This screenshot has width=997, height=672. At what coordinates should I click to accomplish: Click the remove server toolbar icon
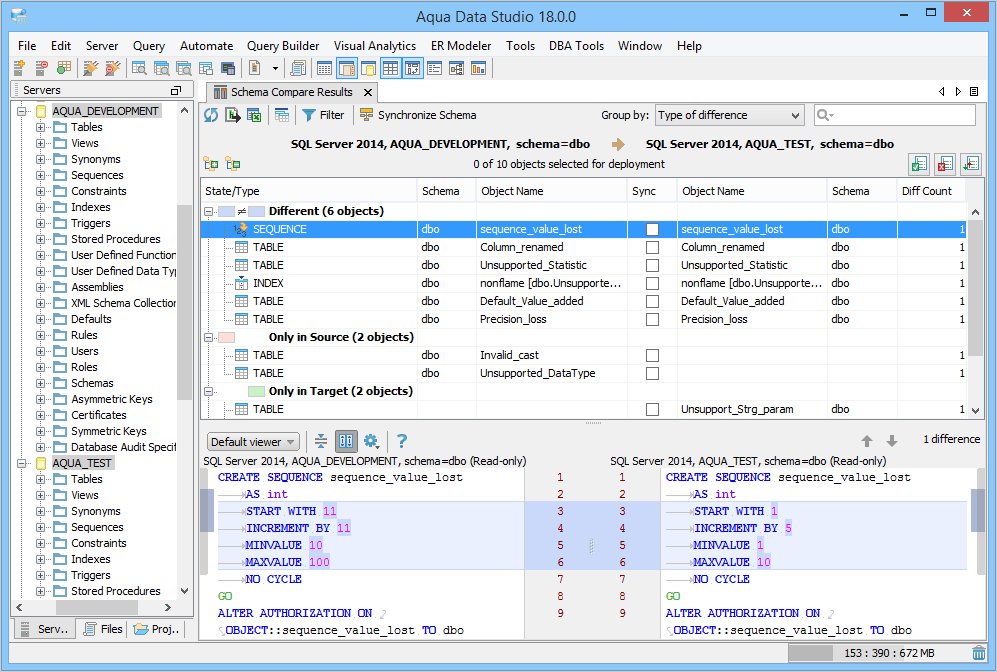click(41, 68)
